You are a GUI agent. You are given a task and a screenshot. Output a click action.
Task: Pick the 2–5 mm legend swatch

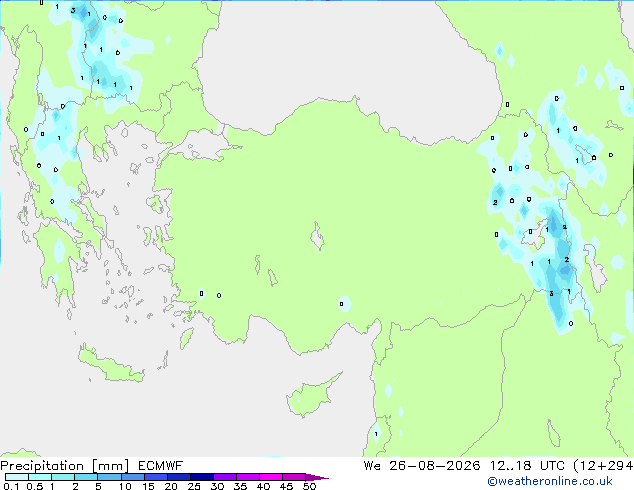pyautogui.click(x=86, y=477)
